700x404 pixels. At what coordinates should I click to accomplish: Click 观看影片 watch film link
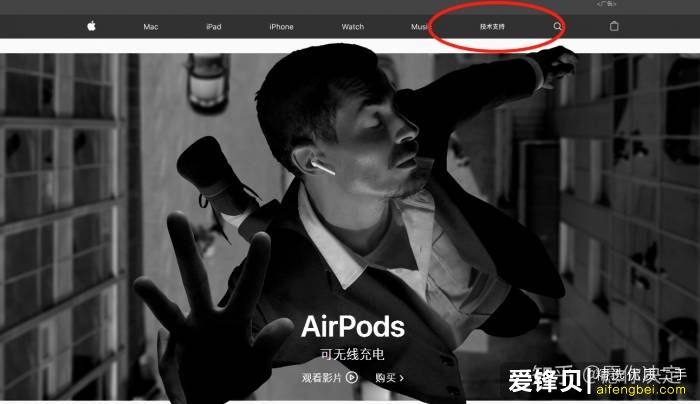pos(321,378)
